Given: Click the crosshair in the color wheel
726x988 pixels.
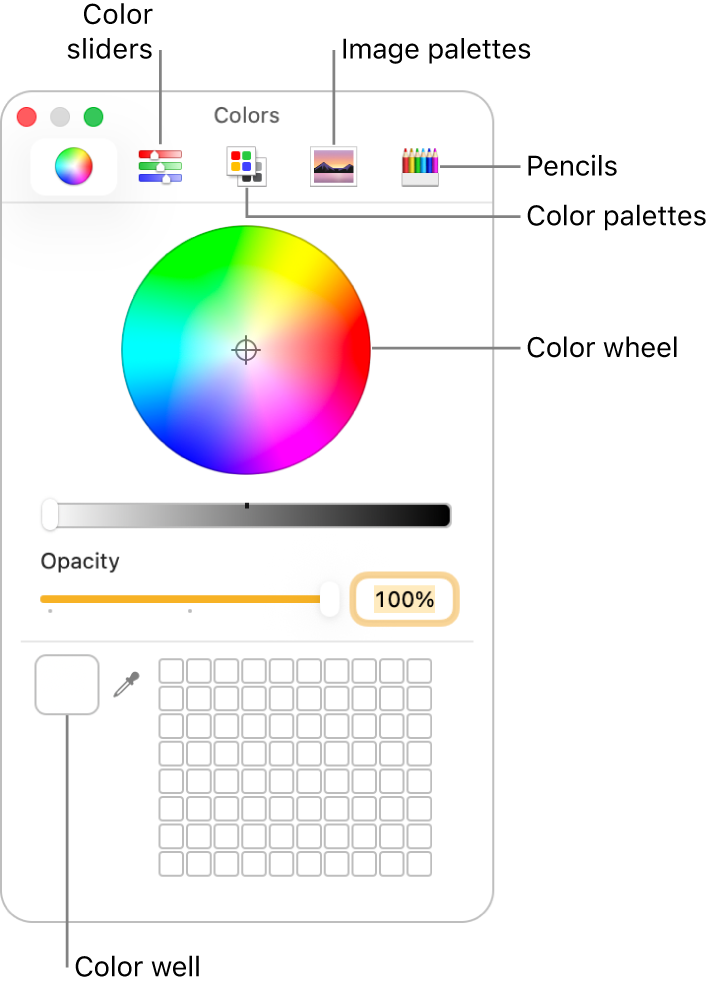Looking at the screenshot, I should pyautogui.click(x=246, y=350).
